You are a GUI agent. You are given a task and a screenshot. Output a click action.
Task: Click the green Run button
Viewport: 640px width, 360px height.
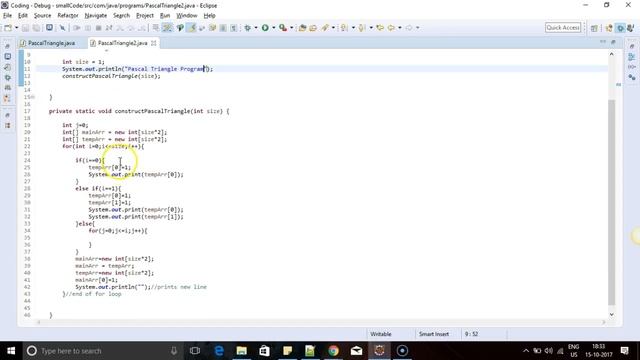(x=265, y=28)
